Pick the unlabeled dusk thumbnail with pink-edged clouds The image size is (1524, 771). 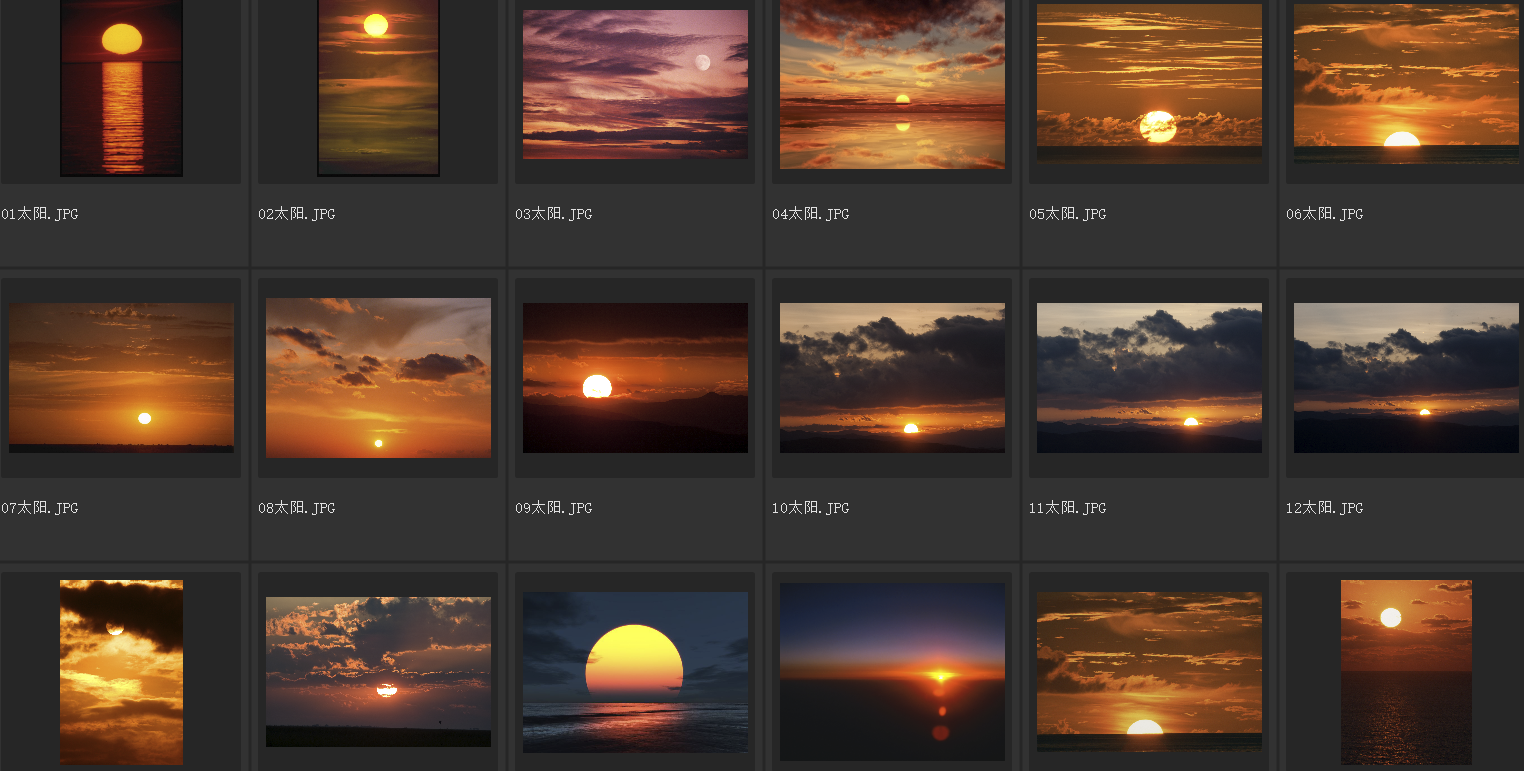[x=378, y=672]
